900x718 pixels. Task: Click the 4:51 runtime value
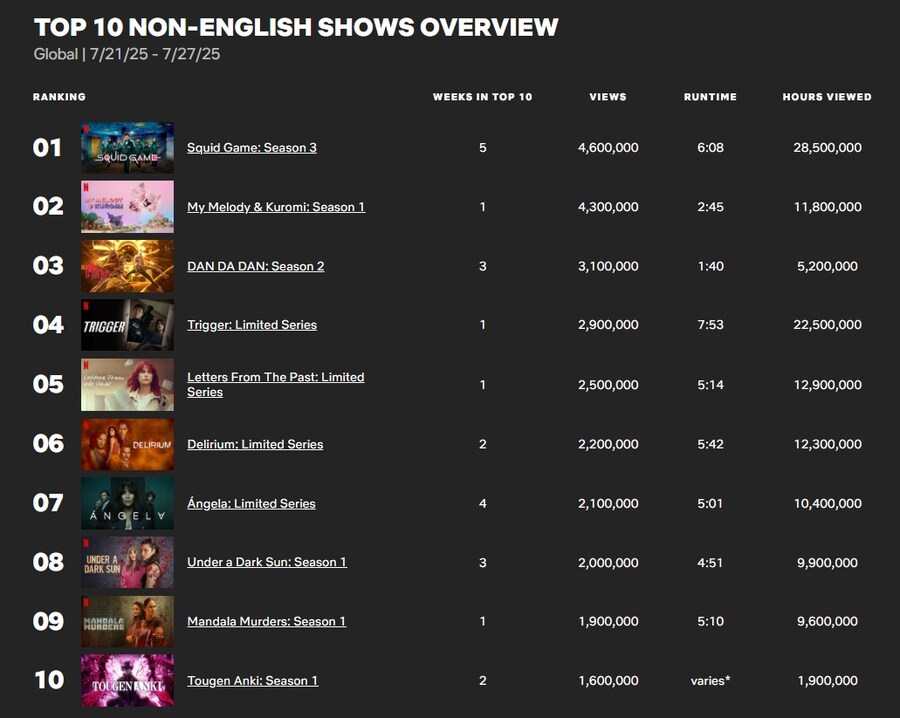click(711, 562)
